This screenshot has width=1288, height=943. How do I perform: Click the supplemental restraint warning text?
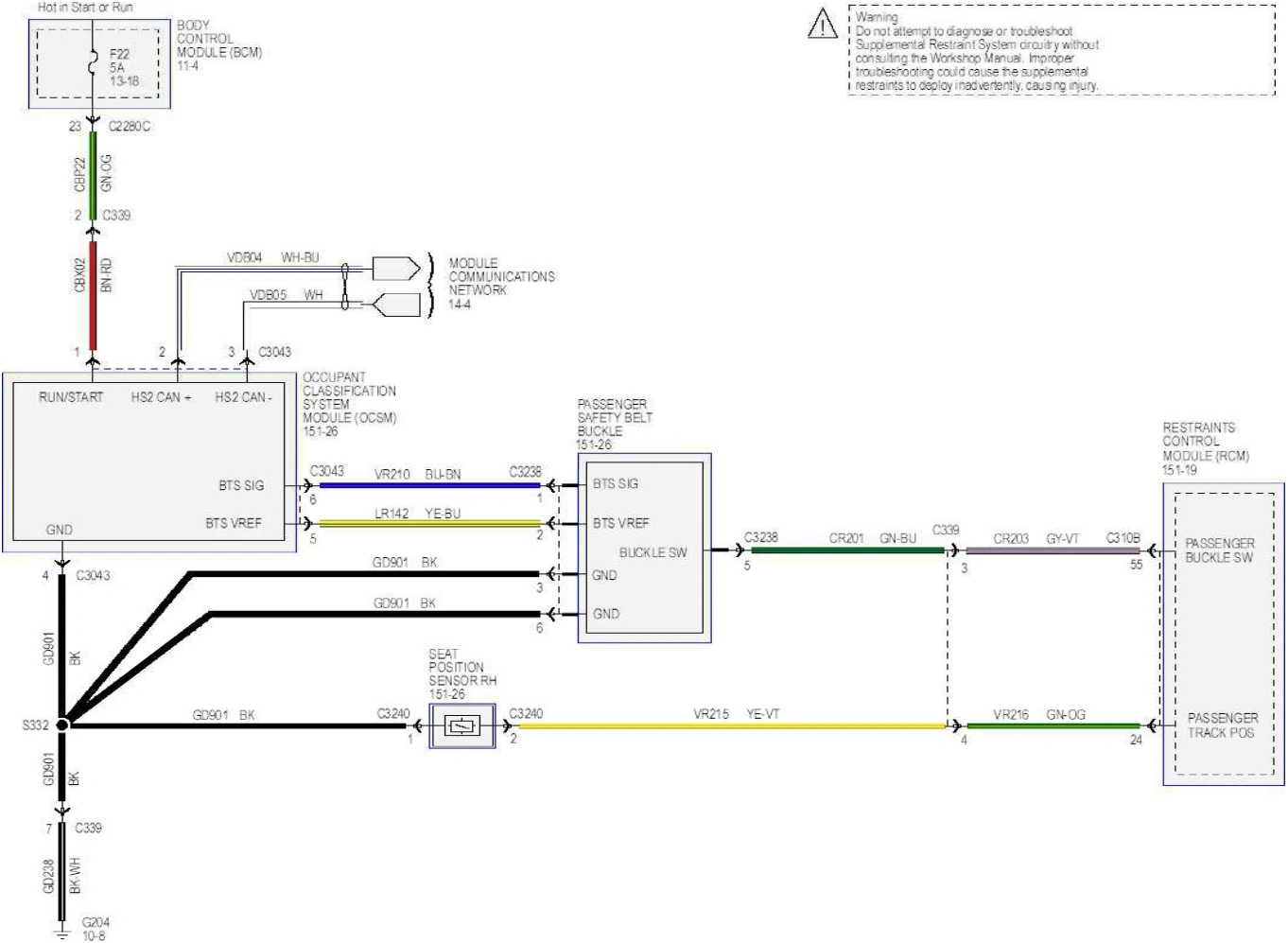coord(977,51)
